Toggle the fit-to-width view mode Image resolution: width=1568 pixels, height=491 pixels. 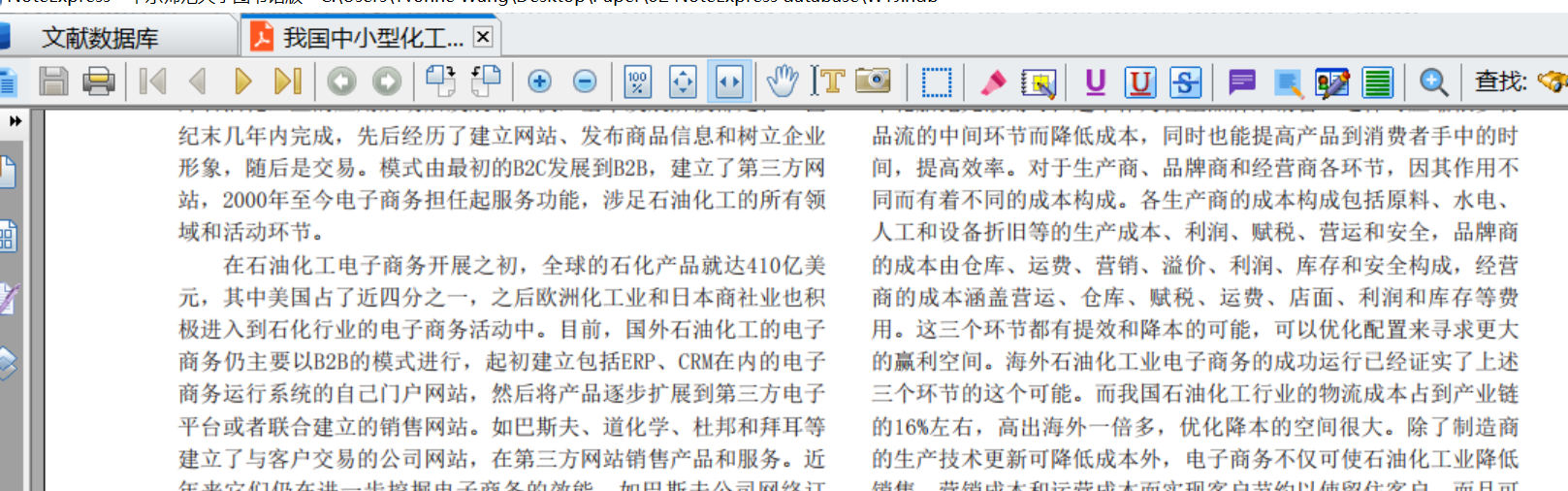coord(729,82)
